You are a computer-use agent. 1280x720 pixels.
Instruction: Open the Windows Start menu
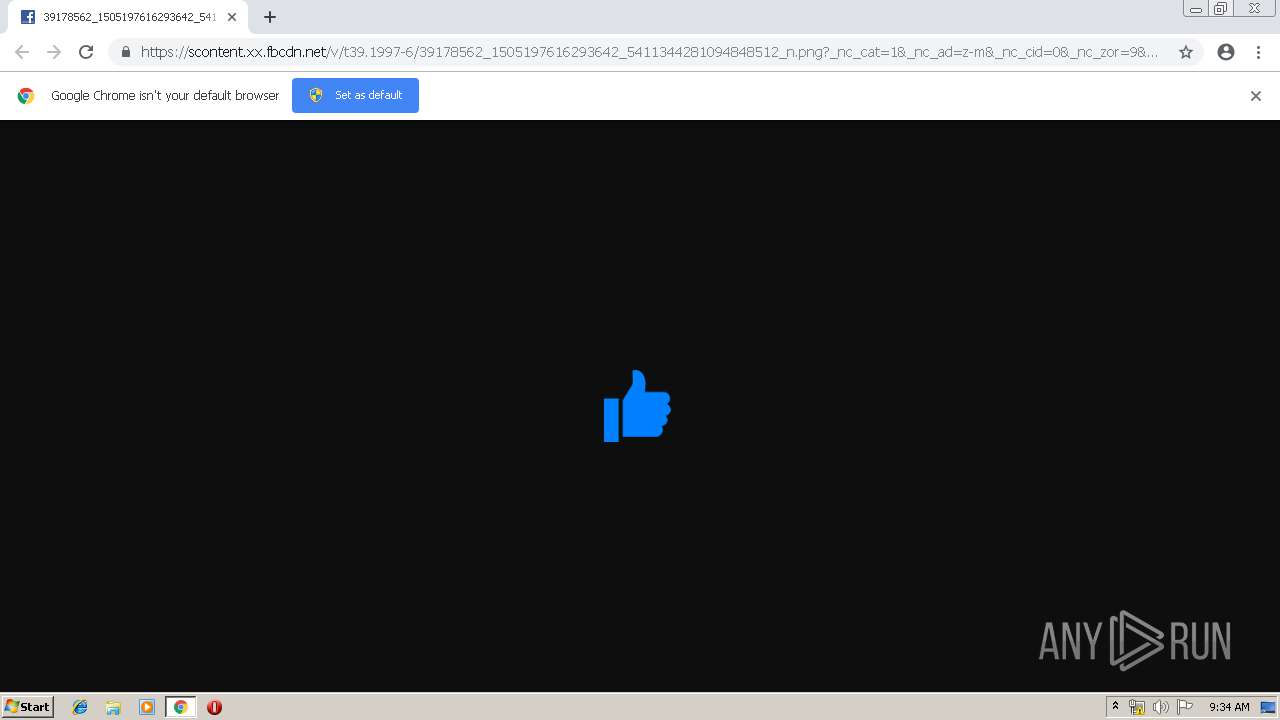coord(28,707)
